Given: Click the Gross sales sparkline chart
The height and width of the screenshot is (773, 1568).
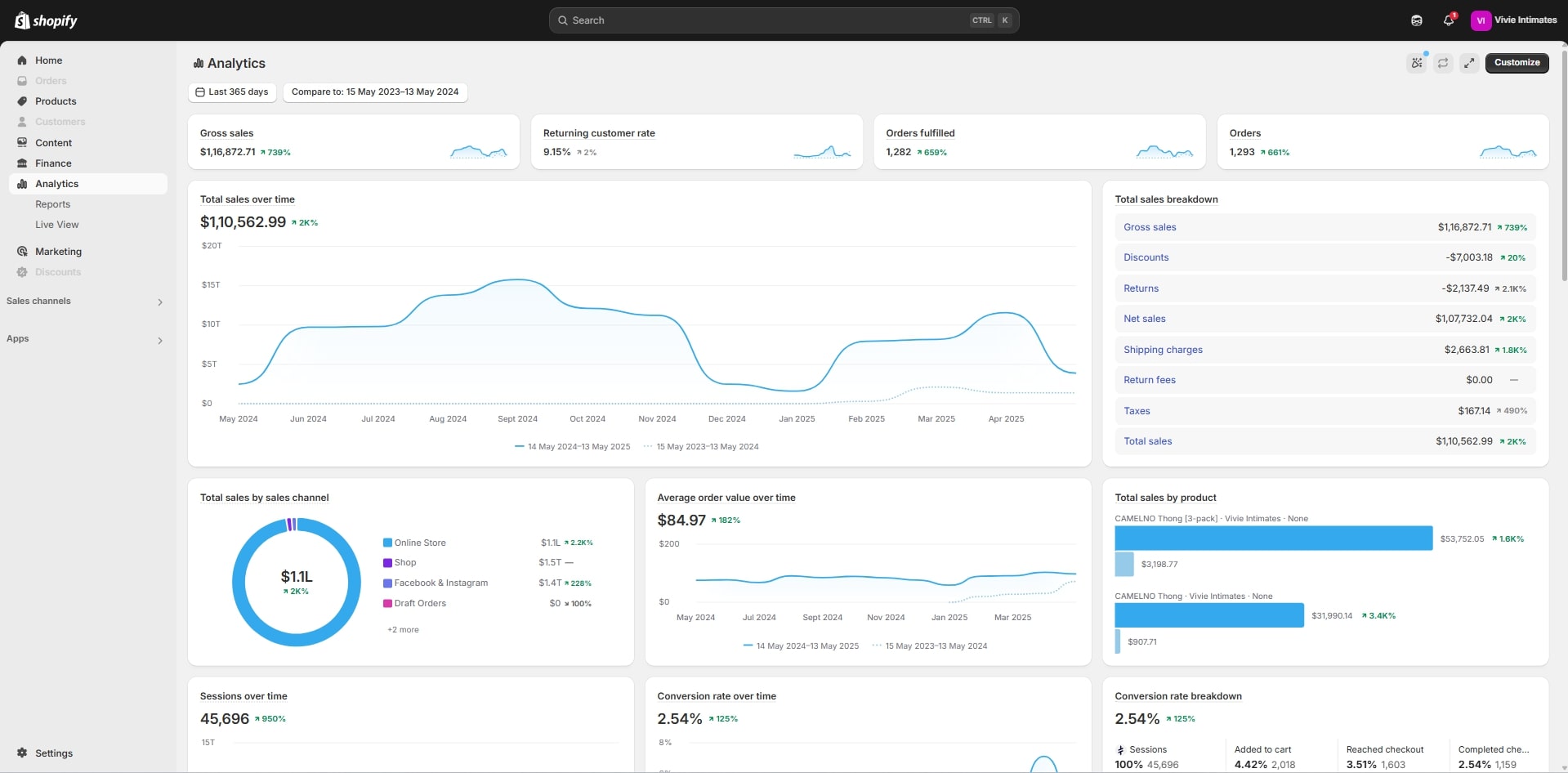Looking at the screenshot, I should point(479,151).
